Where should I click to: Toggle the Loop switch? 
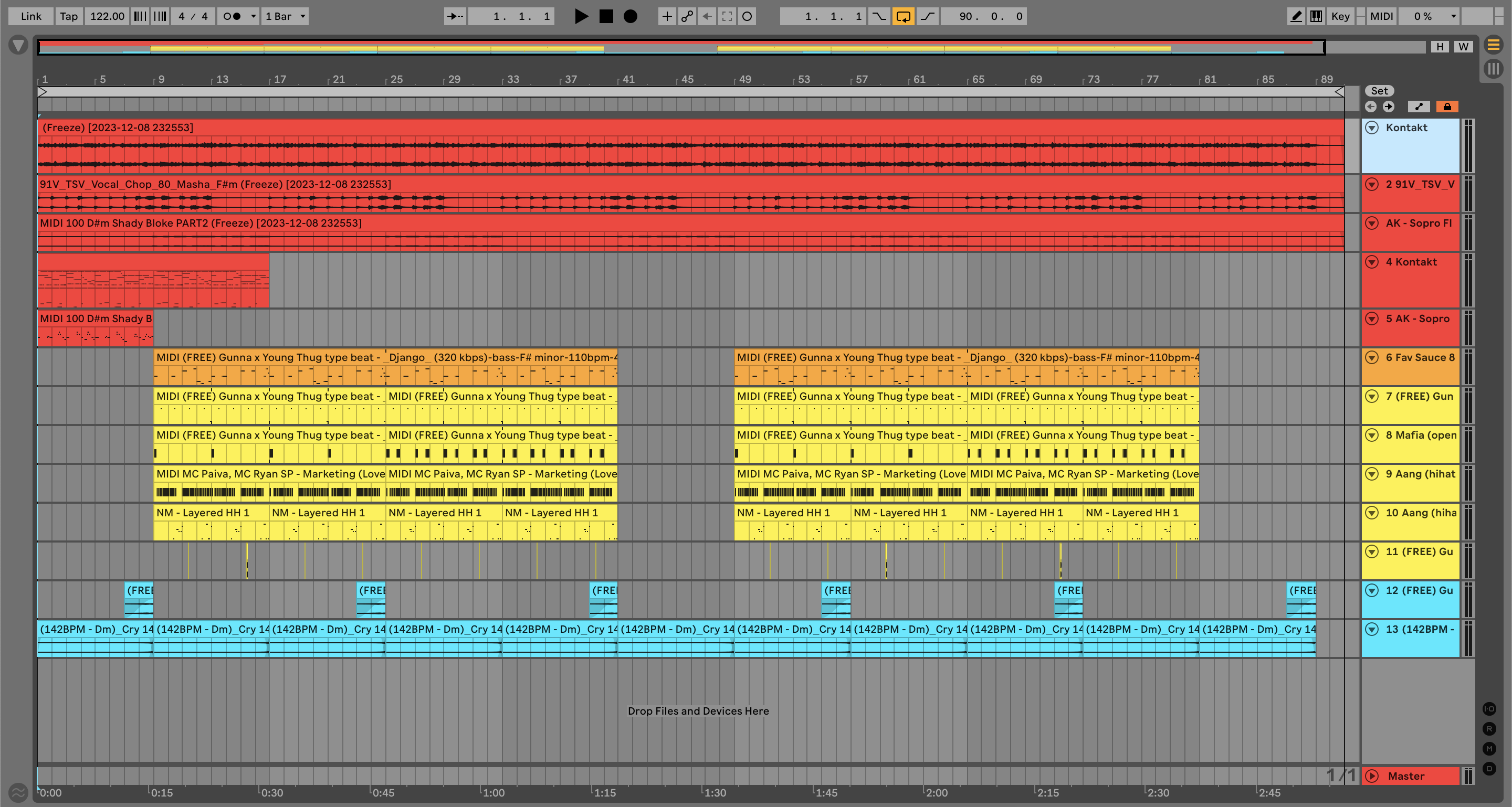tap(903, 16)
